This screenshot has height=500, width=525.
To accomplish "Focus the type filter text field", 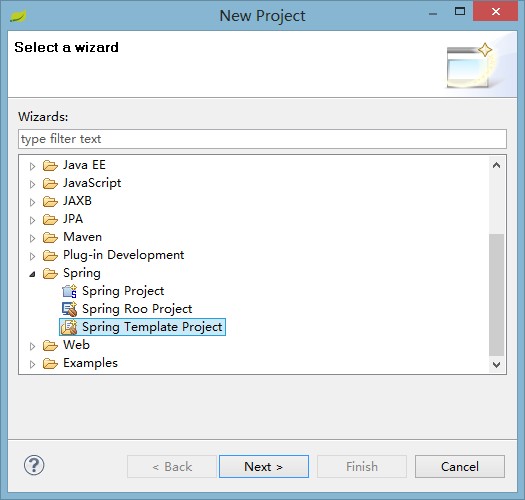I will pyautogui.click(x=262, y=139).
